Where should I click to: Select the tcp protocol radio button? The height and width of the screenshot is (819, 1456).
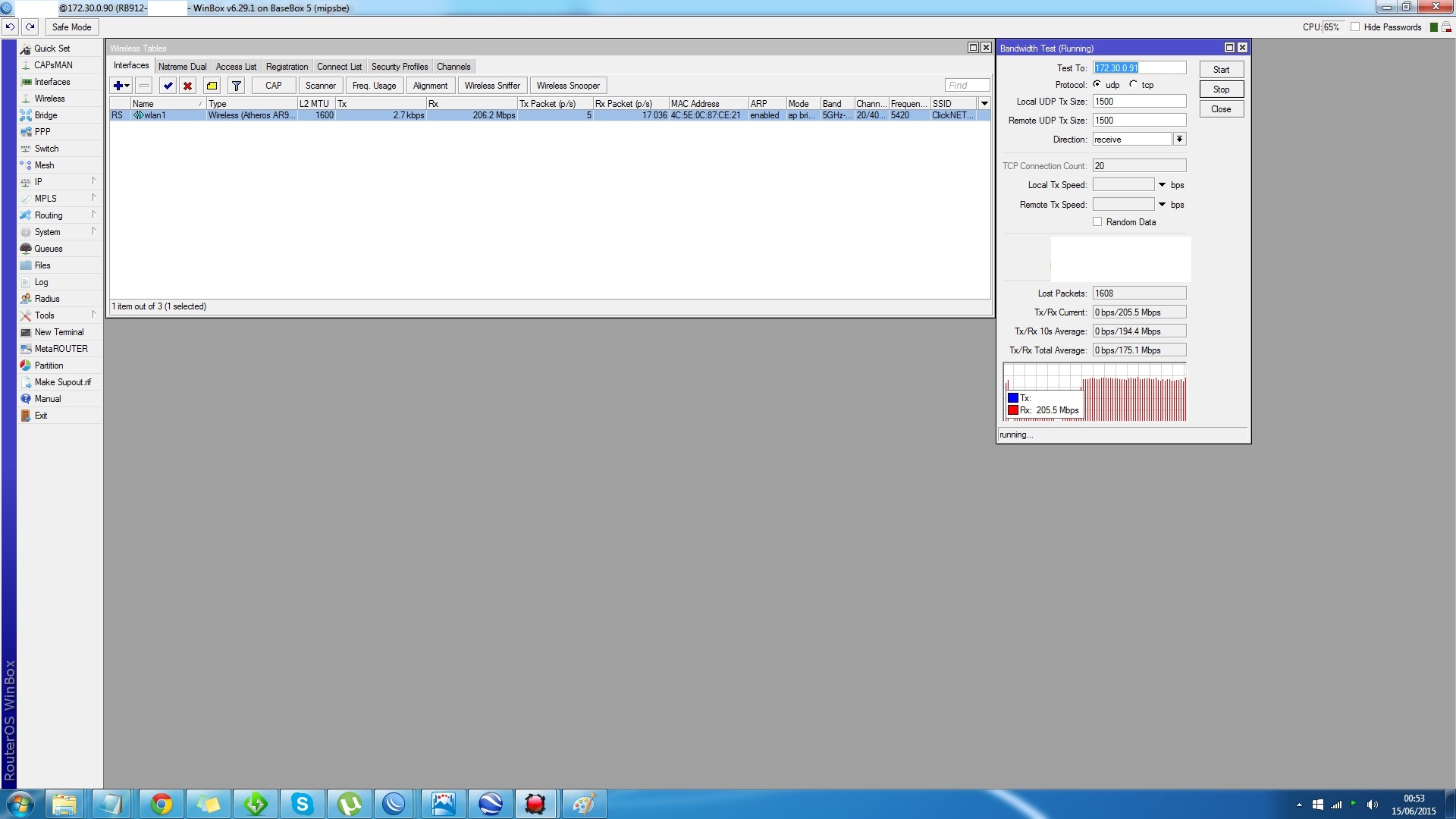coord(1134,84)
